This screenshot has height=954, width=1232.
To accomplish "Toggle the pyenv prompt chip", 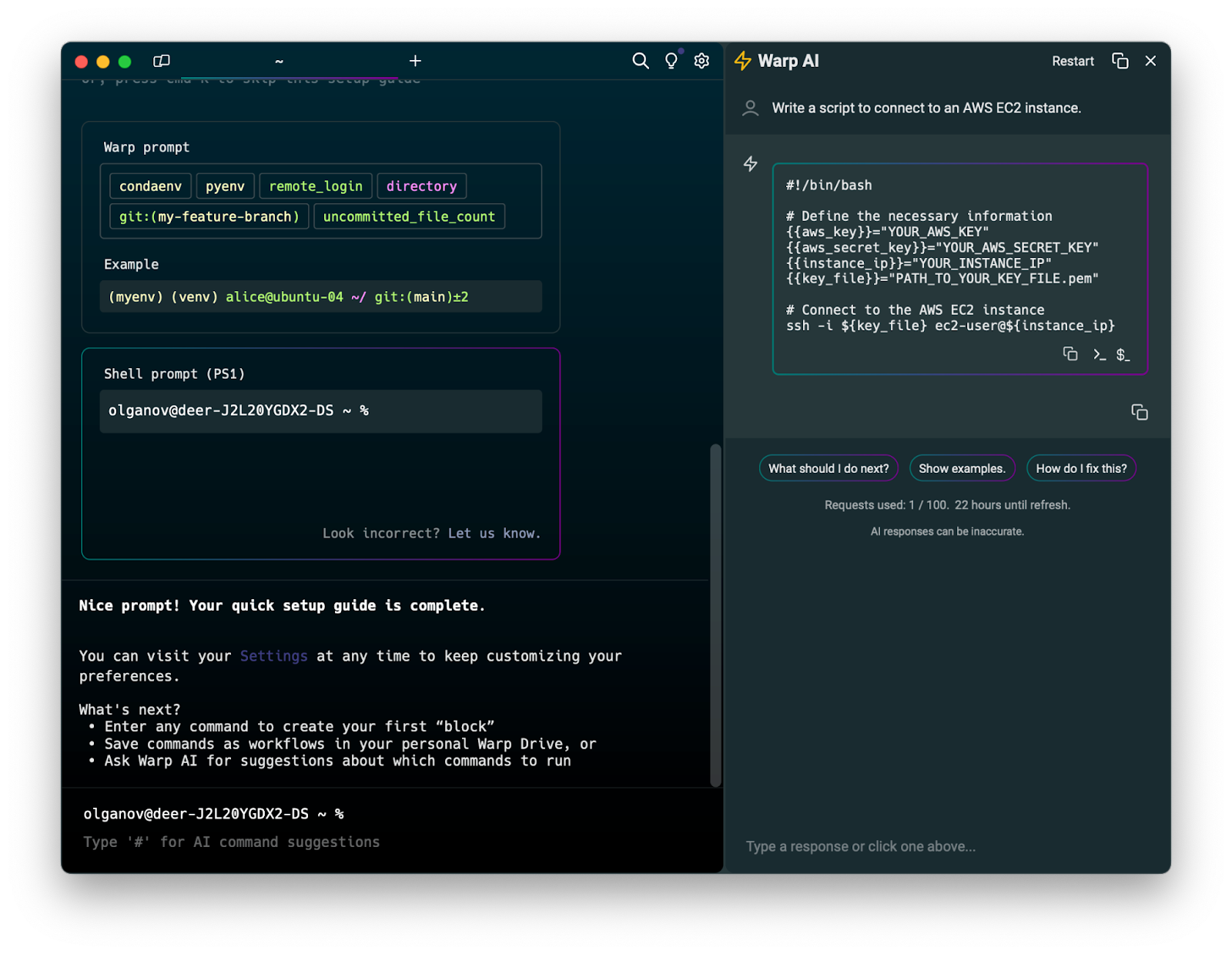I will (225, 186).
